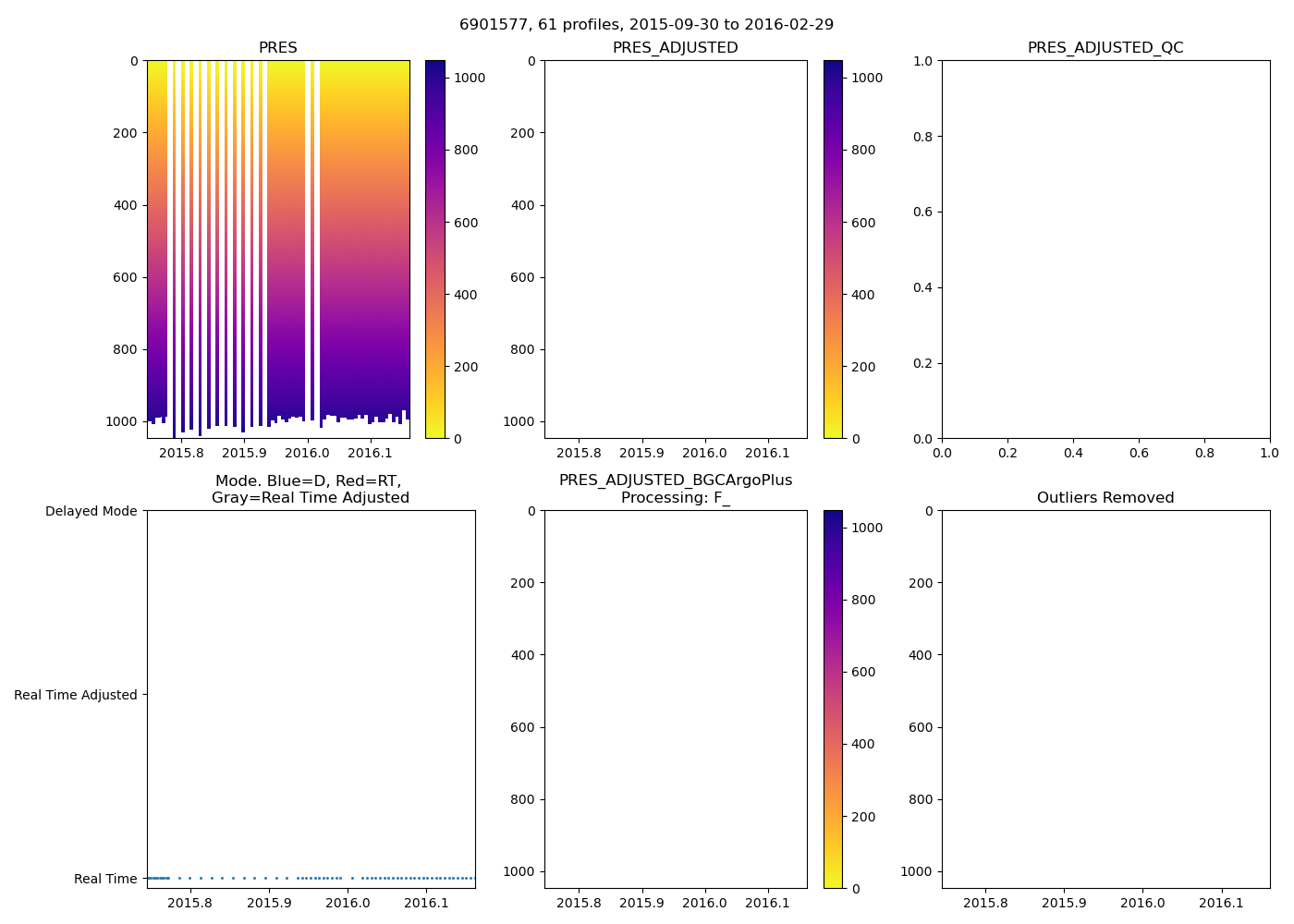Select the PRES_ADJUSTED_QC plot title
This screenshot has height=924, width=1294.
coord(1105,47)
